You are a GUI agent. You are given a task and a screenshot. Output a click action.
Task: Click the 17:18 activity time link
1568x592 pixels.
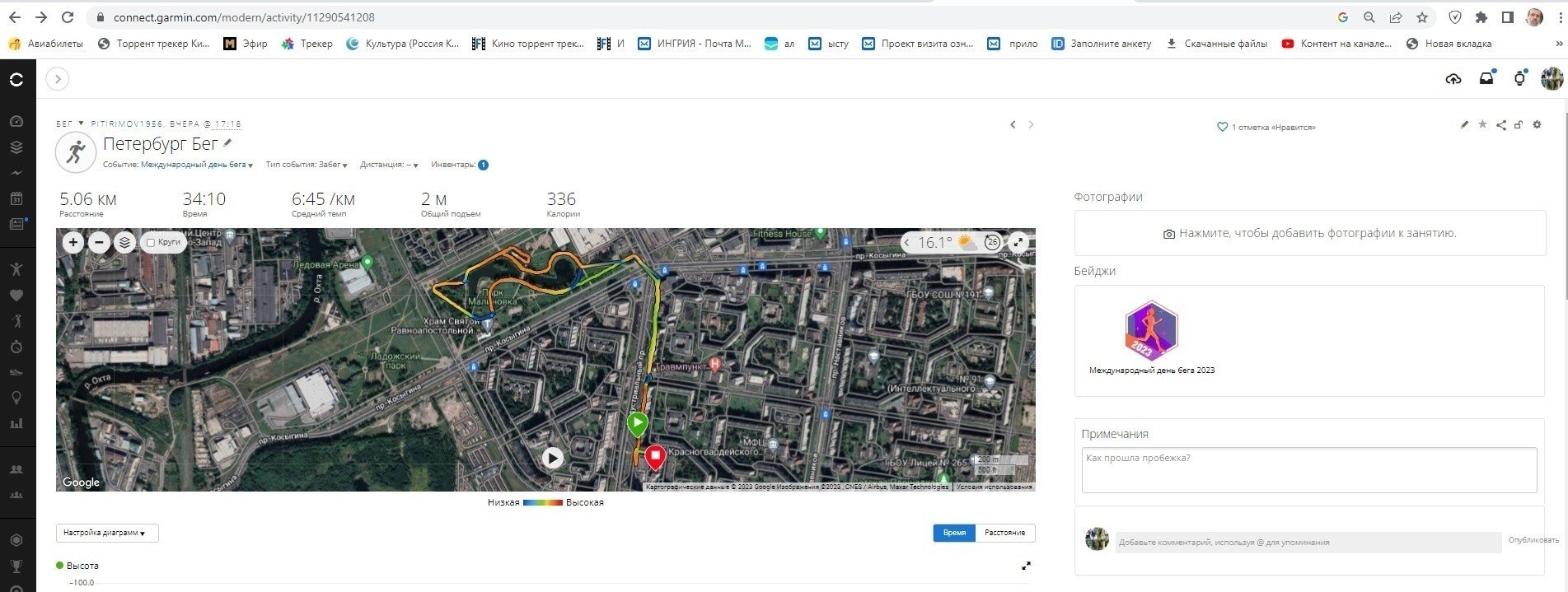click(x=227, y=124)
